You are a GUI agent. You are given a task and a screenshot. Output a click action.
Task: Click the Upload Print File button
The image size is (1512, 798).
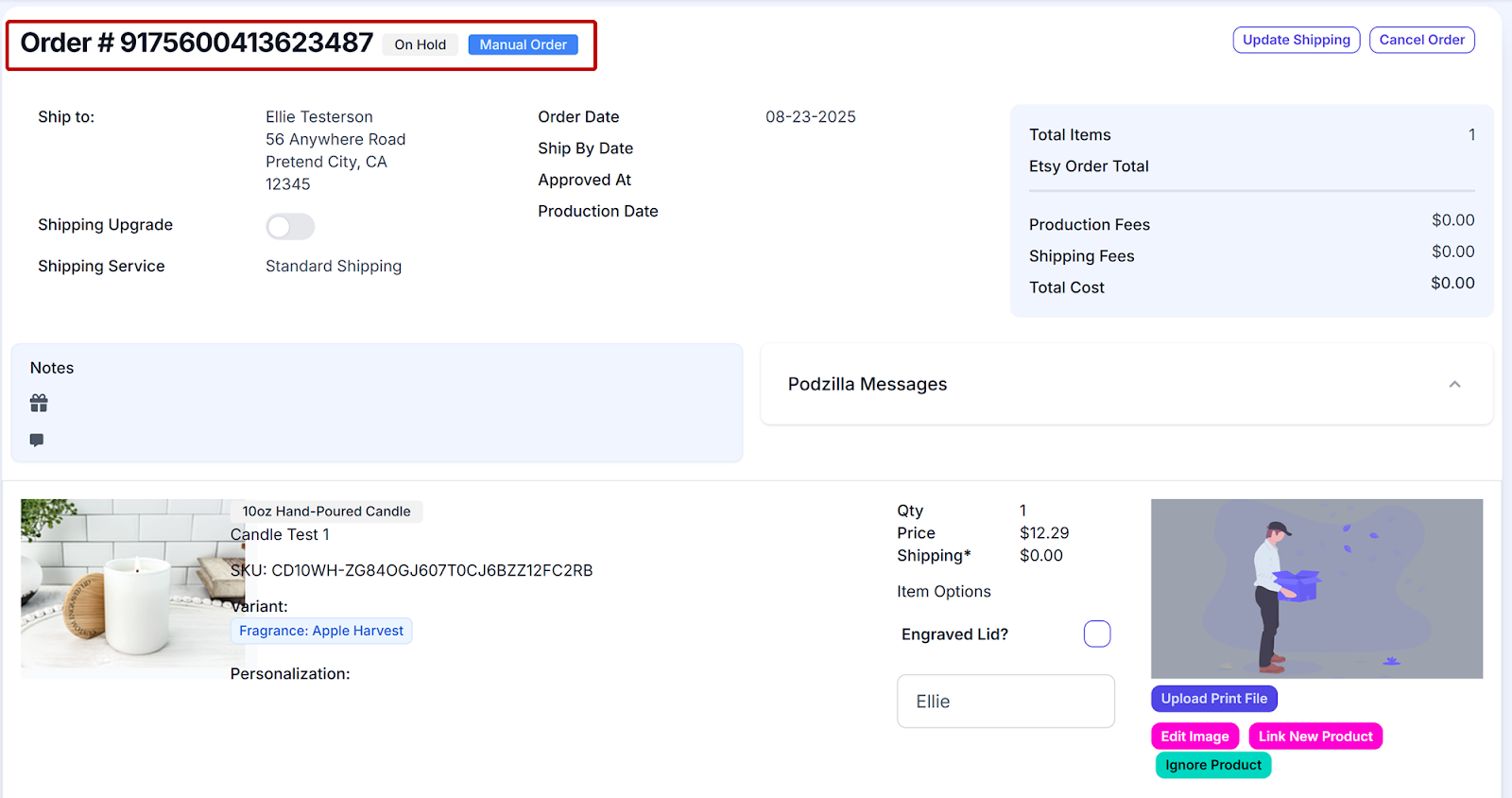click(x=1213, y=699)
